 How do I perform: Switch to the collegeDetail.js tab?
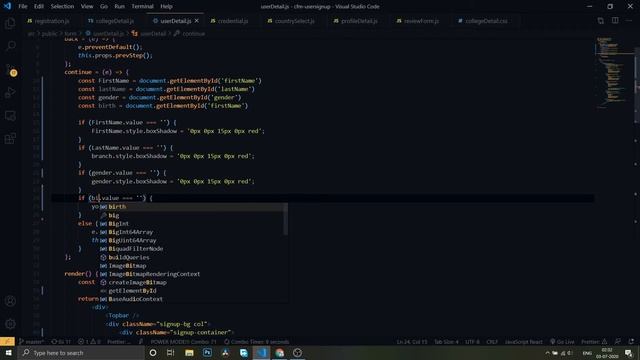111,21
